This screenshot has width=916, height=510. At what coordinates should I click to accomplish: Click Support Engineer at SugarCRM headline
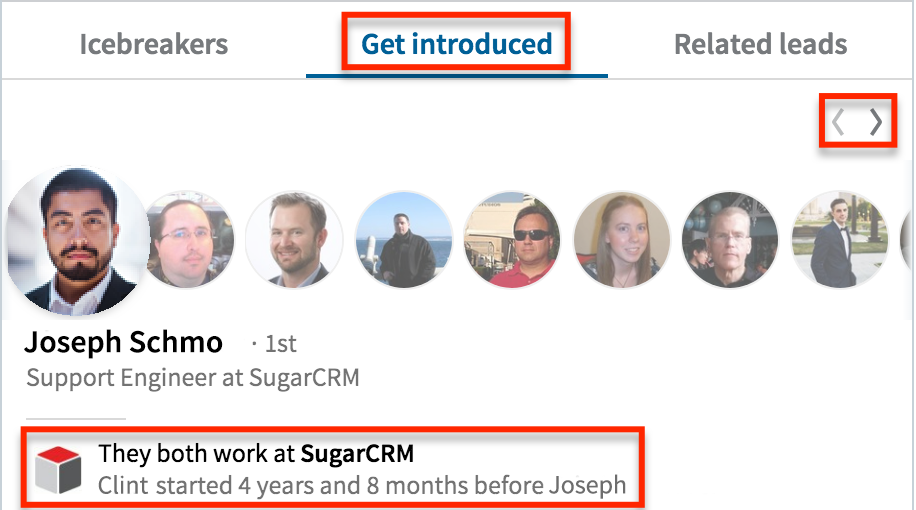tap(192, 378)
